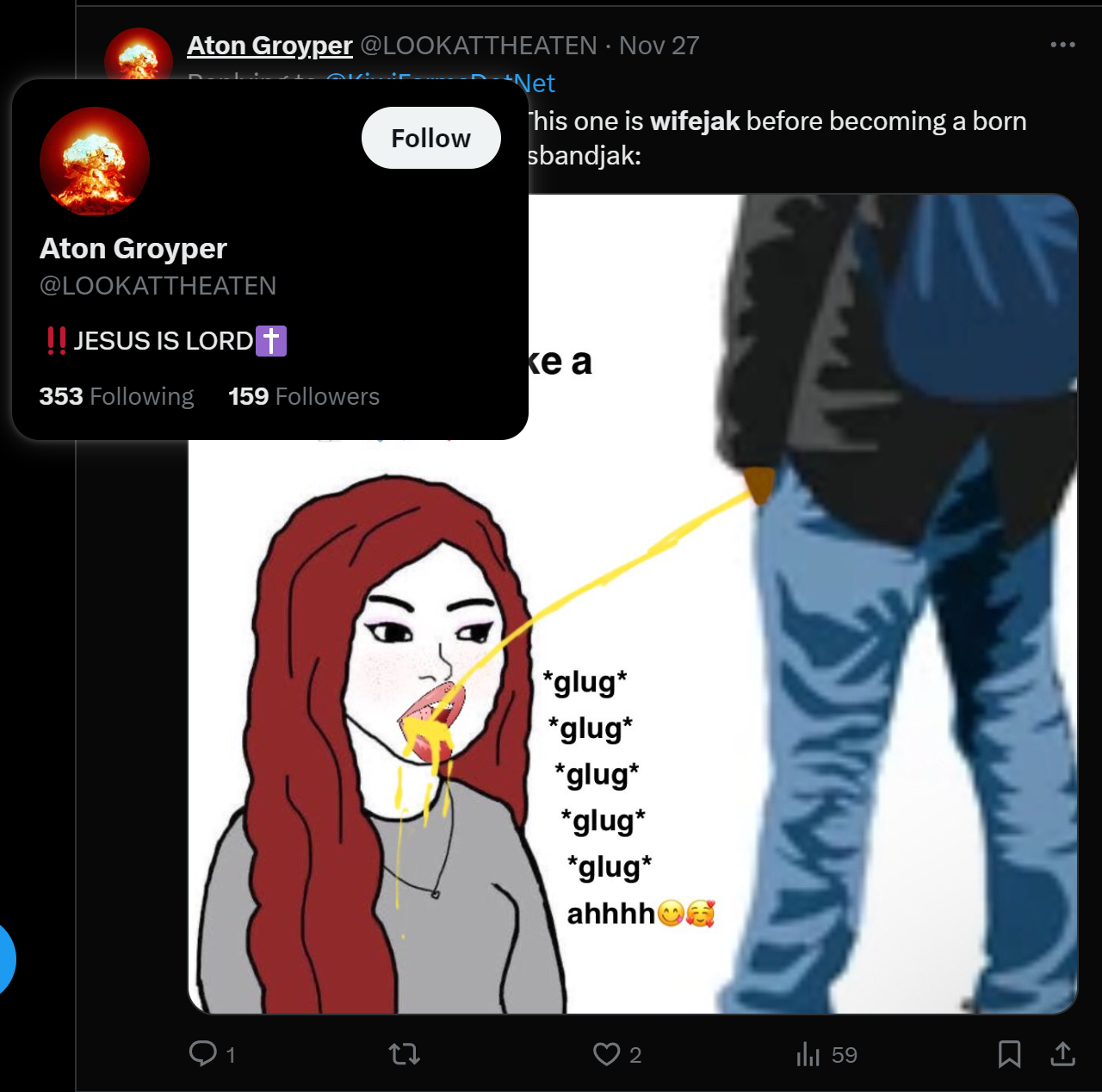Open the reply icon under the tweet
This screenshot has width=1102, height=1092.
tap(203, 1053)
